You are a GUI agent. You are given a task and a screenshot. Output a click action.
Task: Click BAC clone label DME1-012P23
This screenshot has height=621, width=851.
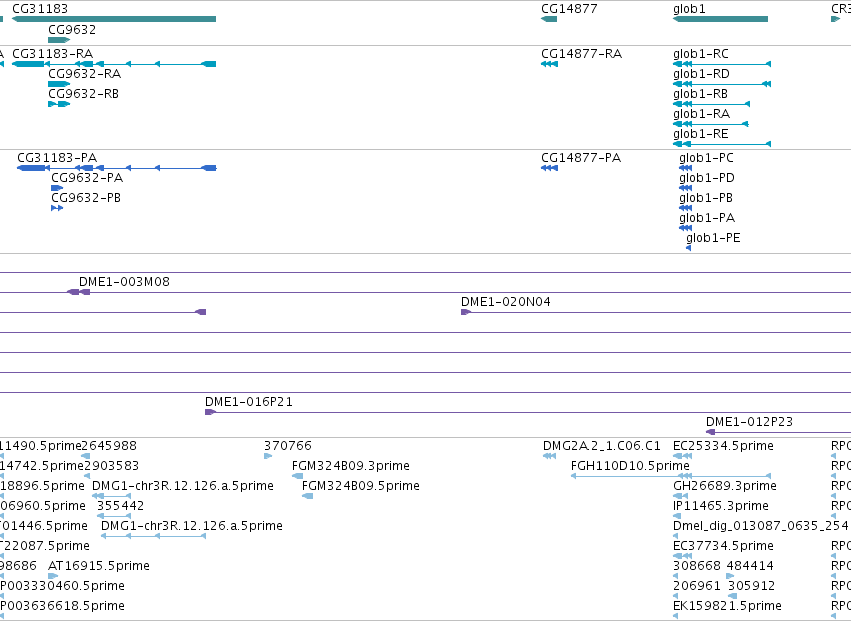pyautogui.click(x=749, y=422)
